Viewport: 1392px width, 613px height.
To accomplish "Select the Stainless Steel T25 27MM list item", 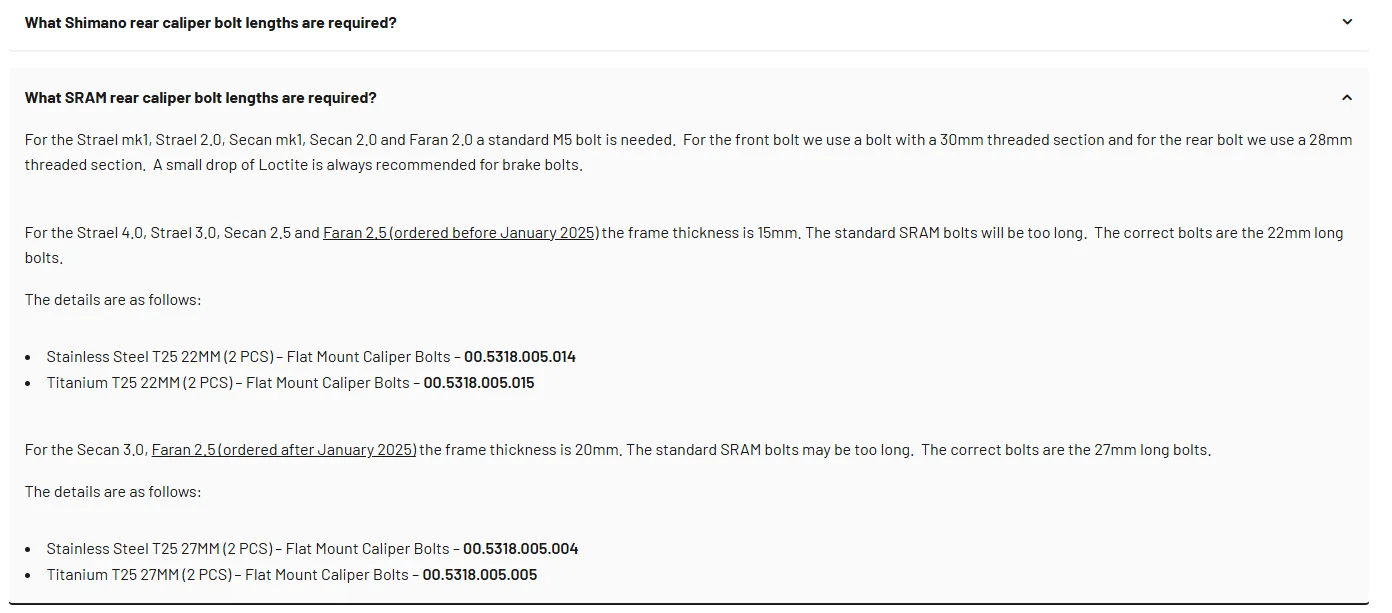I will pyautogui.click(x=248, y=549).
